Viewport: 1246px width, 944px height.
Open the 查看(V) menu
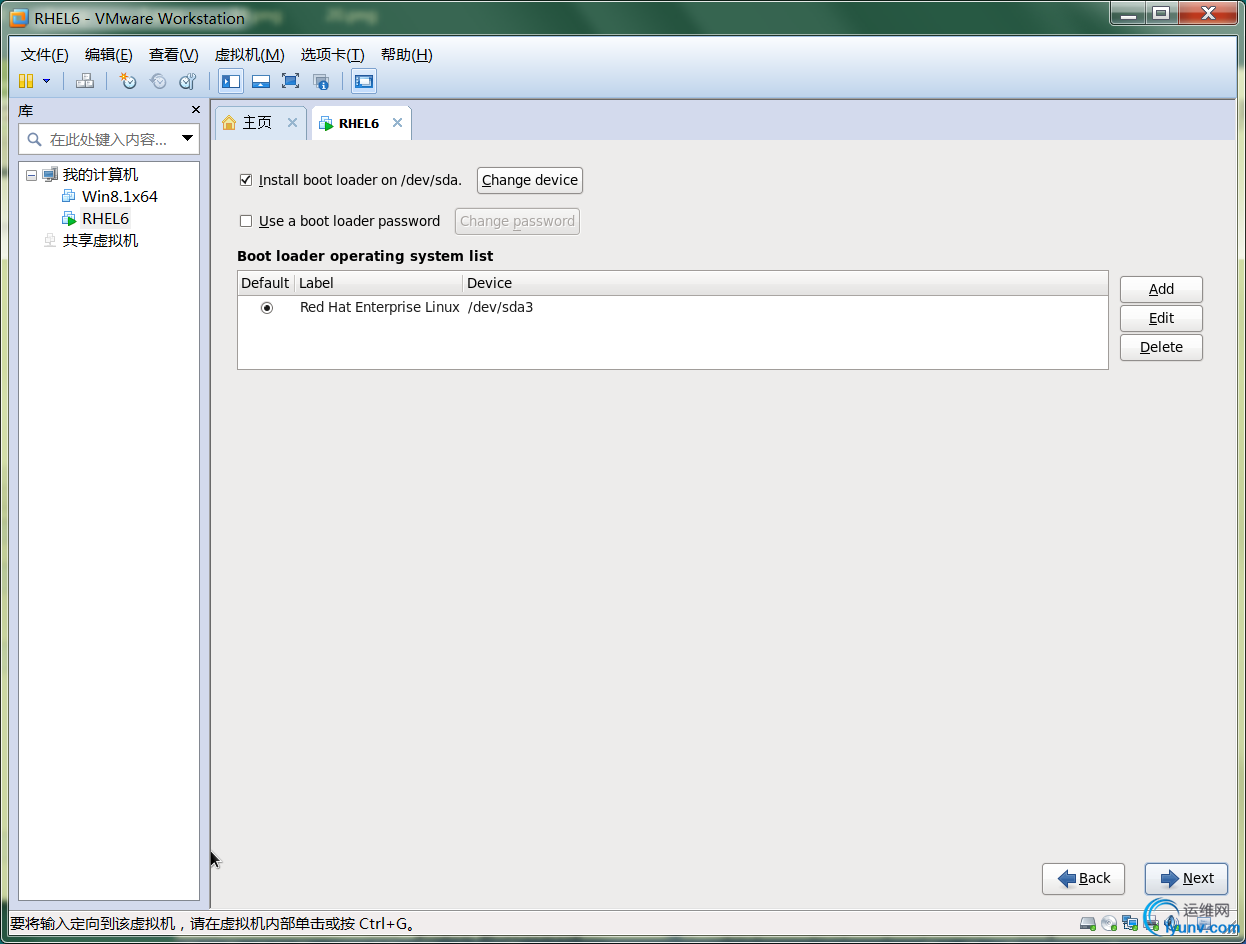(173, 55)
